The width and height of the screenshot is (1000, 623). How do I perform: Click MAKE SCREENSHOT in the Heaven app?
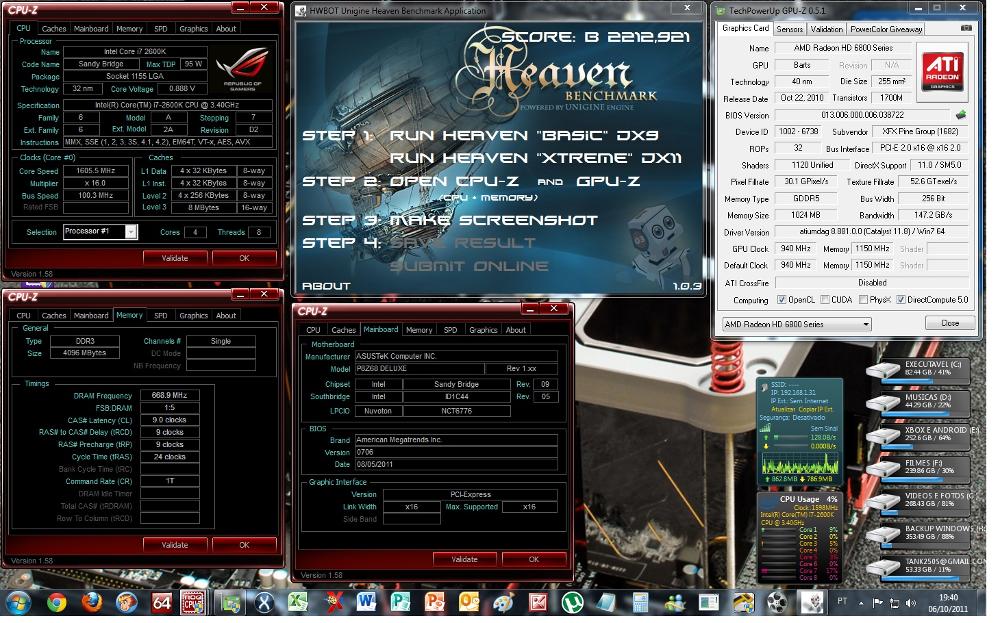click(x=494, y=220)
